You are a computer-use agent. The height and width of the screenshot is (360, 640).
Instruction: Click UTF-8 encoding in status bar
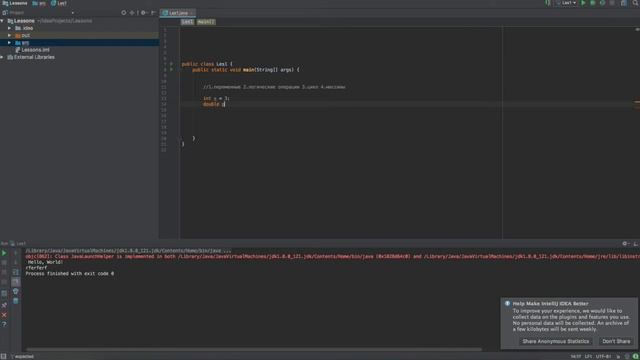[604, 356]
